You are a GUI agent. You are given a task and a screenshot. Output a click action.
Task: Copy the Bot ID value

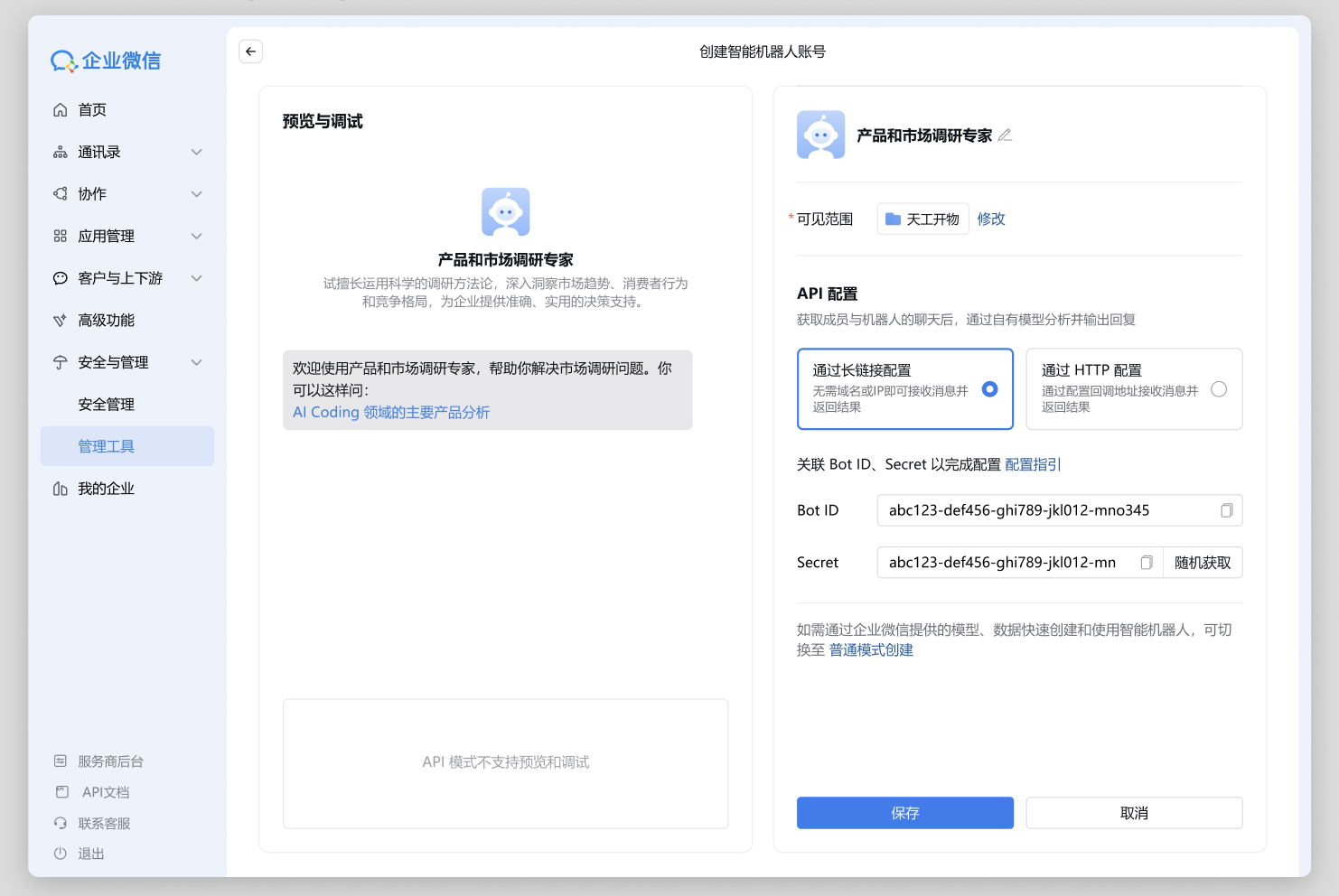tap(1226, 510)
